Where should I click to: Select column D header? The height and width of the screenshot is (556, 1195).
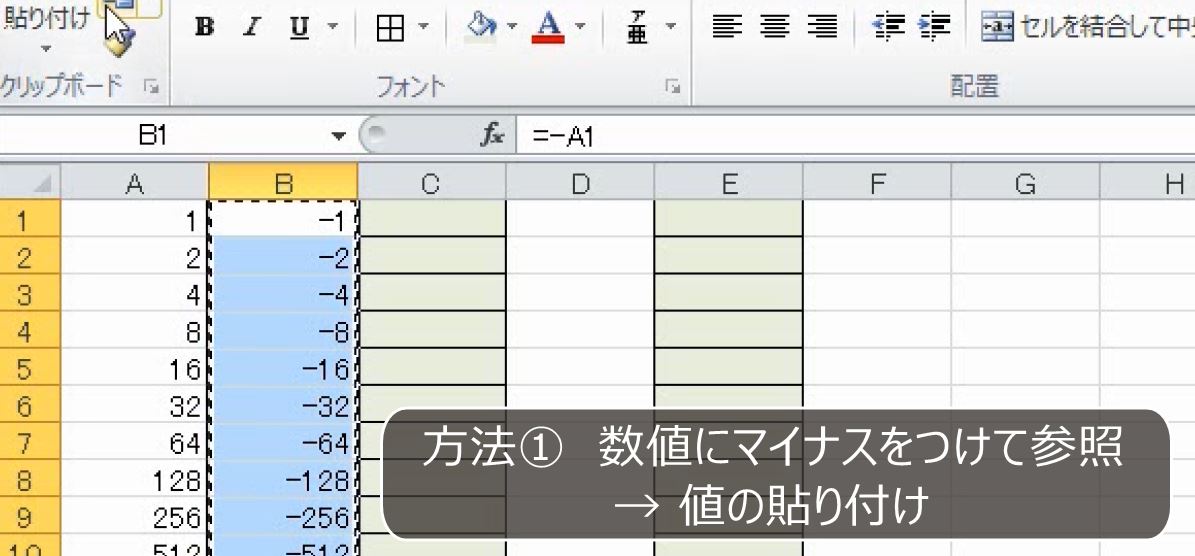coord(580,184)
